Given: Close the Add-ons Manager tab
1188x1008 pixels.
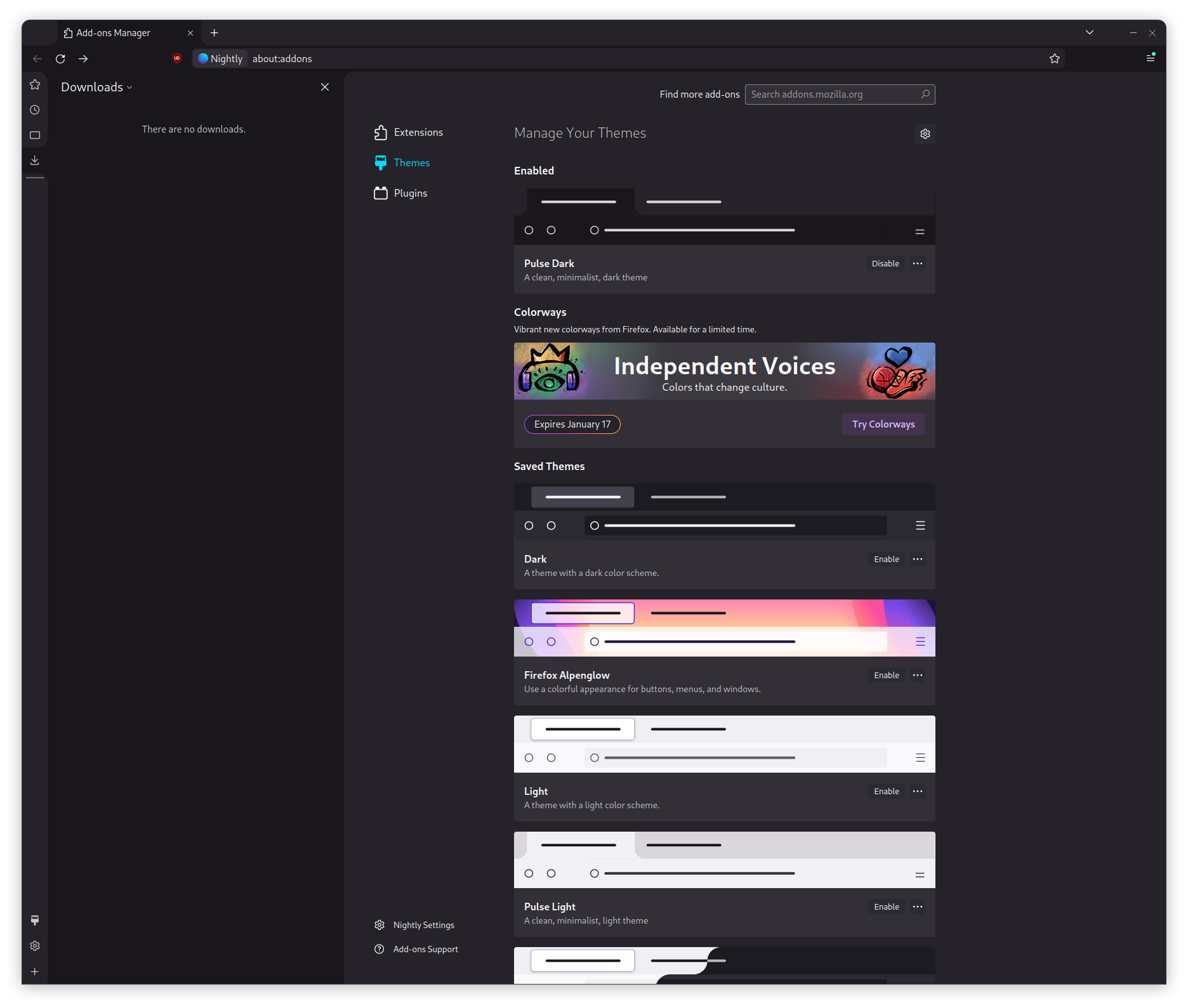Looking at the screenshot, I should pyautogui.click(x=190, y=33).
